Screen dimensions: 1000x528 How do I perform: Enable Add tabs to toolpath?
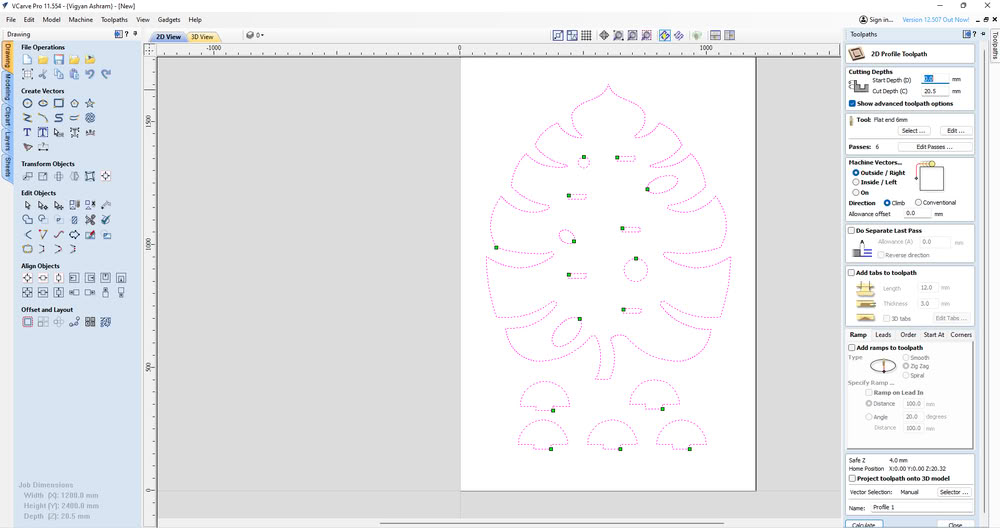coord(851,273)
